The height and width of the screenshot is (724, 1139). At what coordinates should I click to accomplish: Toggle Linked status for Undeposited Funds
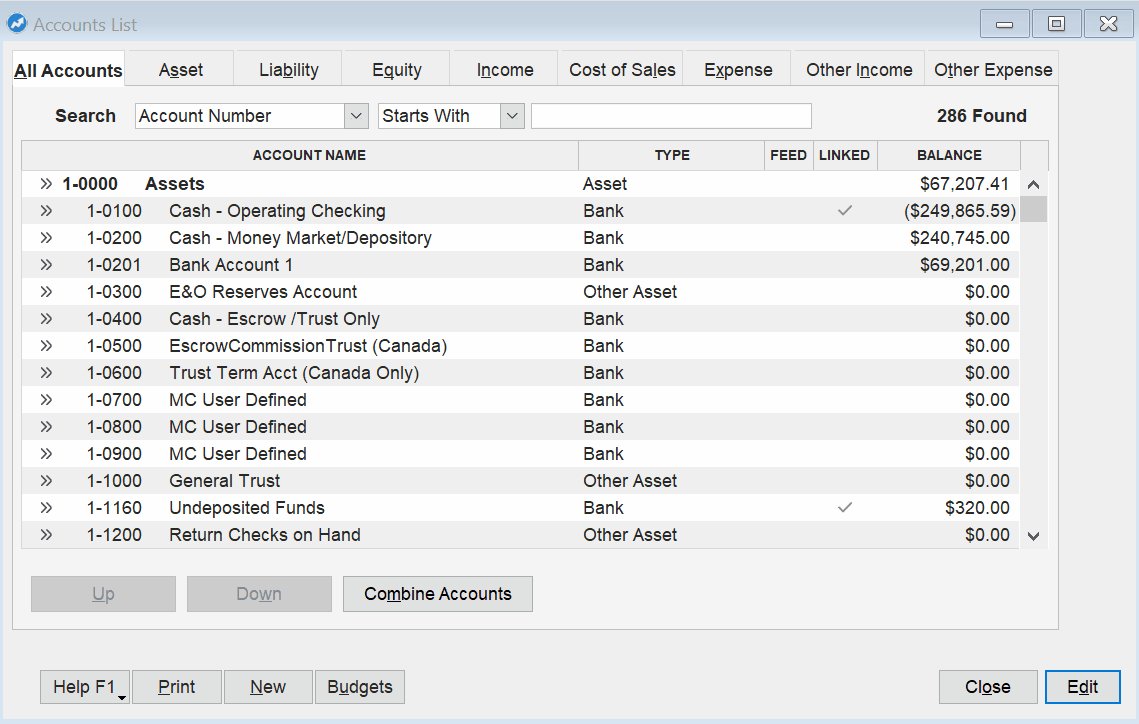pyautogui.click(x=845, y=507)
